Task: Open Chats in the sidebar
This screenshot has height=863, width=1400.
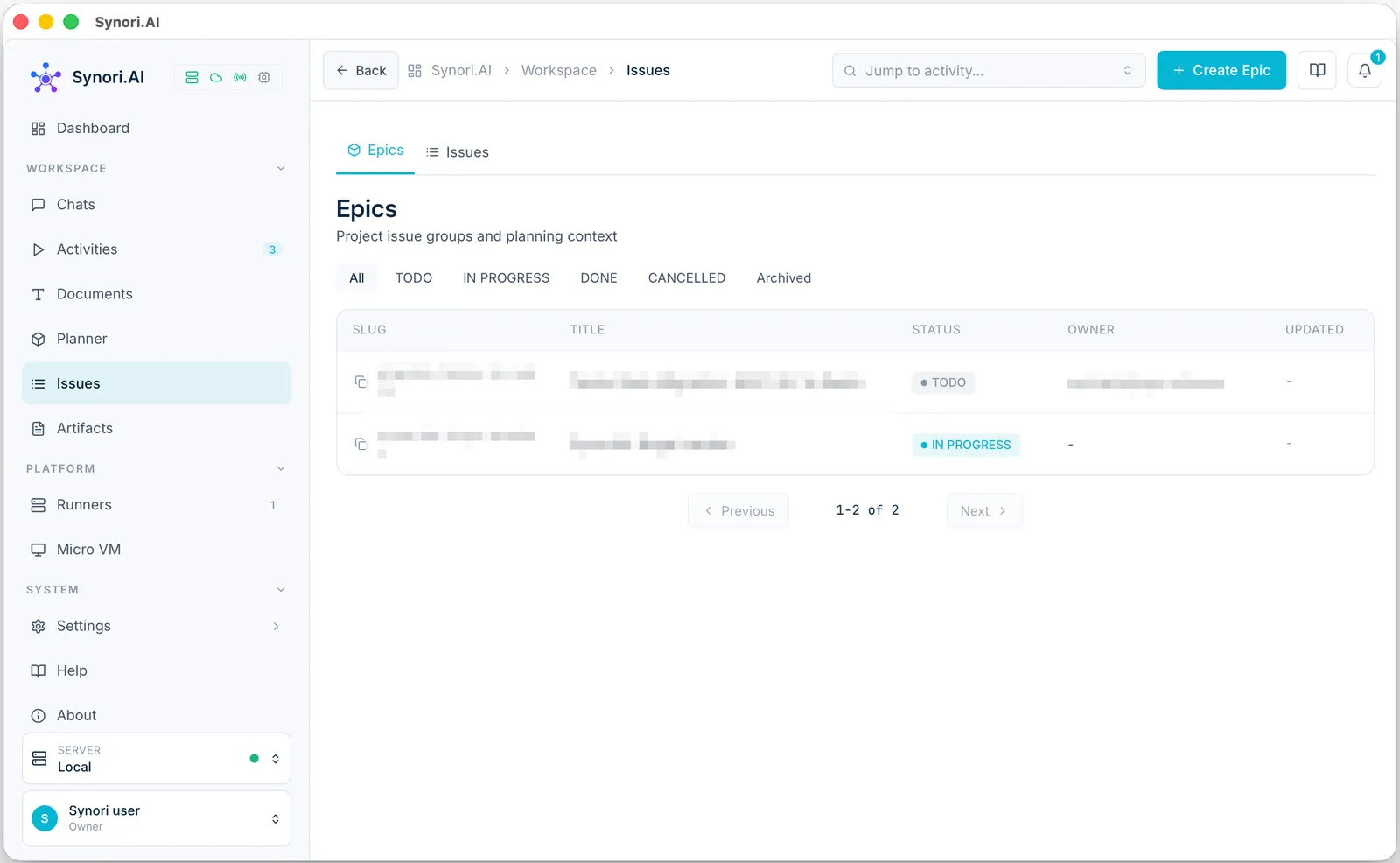Action: pos(157,205)
